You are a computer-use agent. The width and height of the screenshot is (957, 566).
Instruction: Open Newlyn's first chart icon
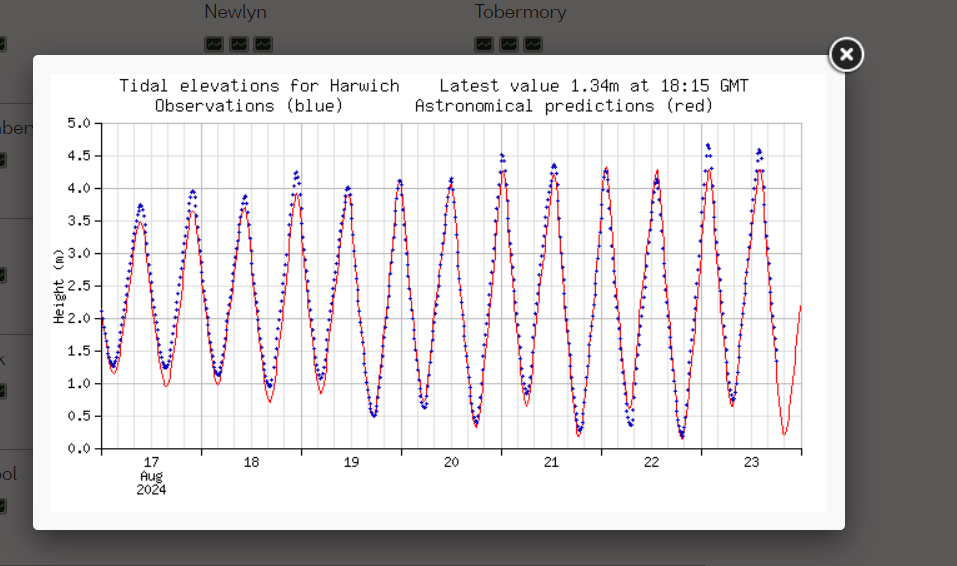[214, 44]
